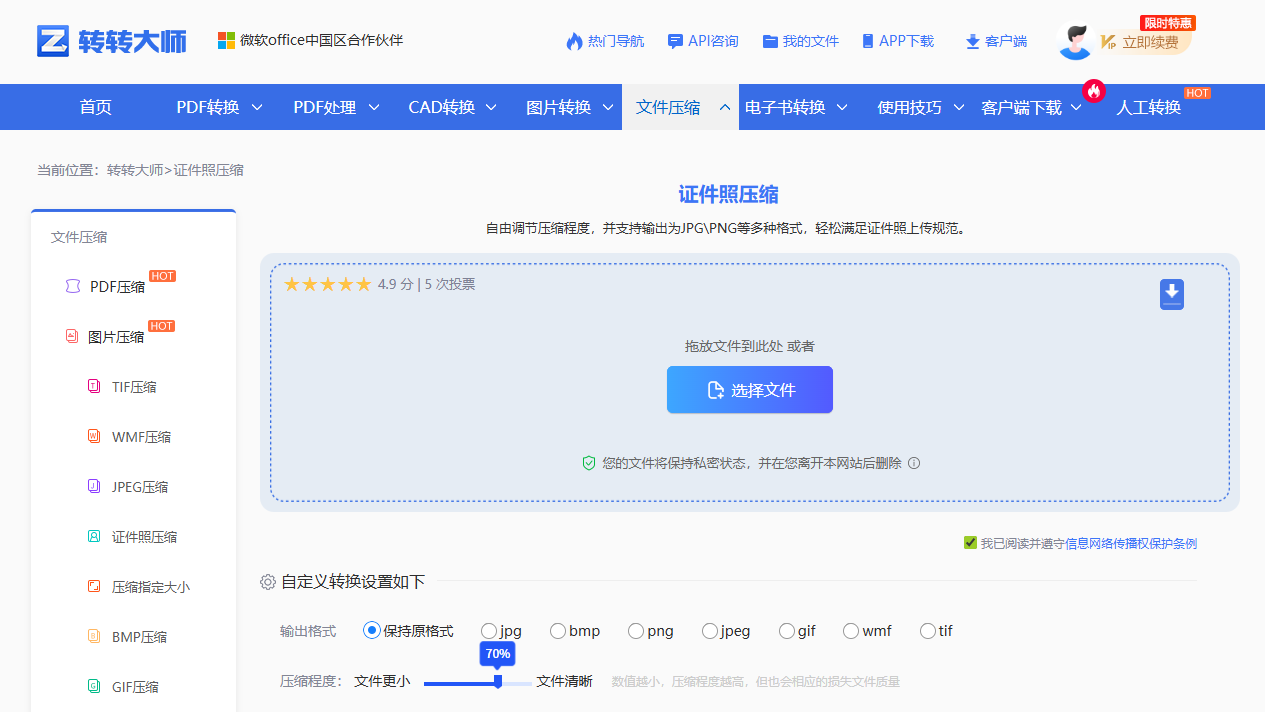Open the 热门导航 navigation icon
1265x712 pixels.
(575, 41)
